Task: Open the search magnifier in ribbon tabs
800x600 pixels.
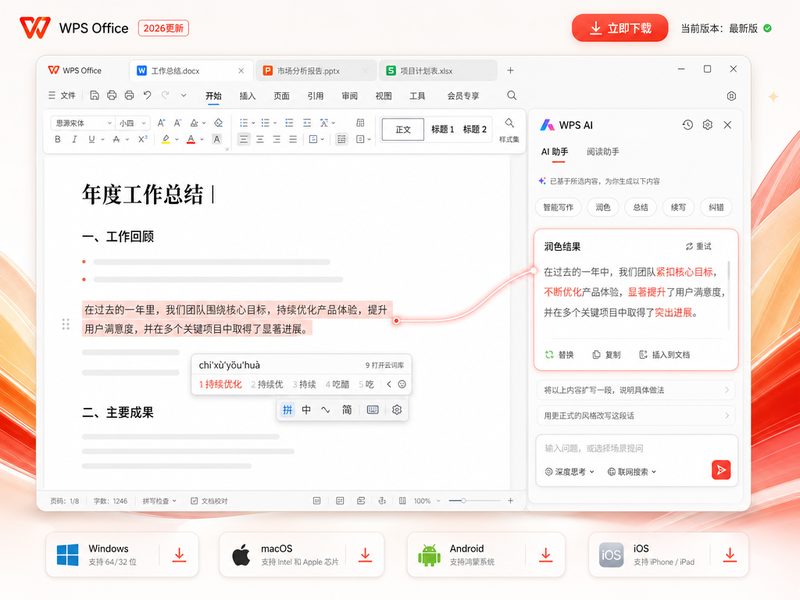Action: 512,95
